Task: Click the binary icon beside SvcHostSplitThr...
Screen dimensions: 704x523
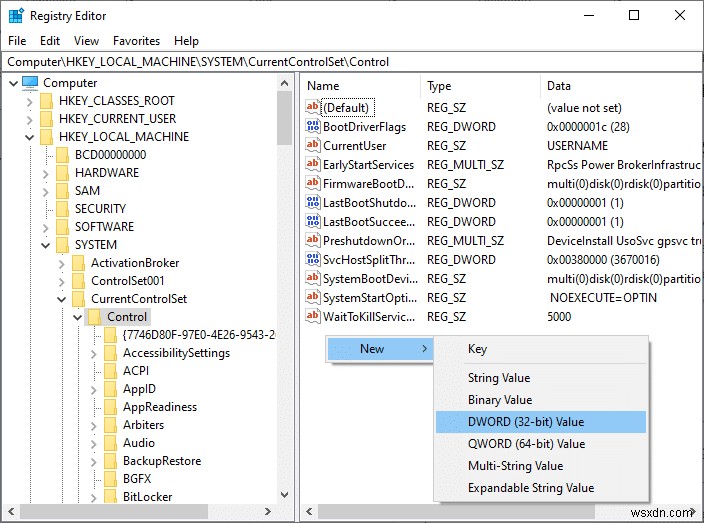Action: (312, 259)
